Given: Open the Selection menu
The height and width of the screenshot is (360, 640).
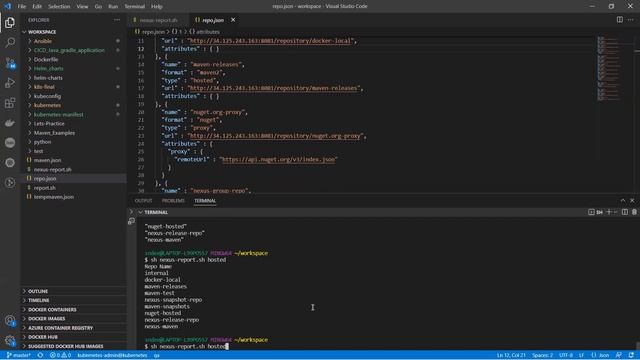Looking at the screenshot, I should click(x=59, y=7).
